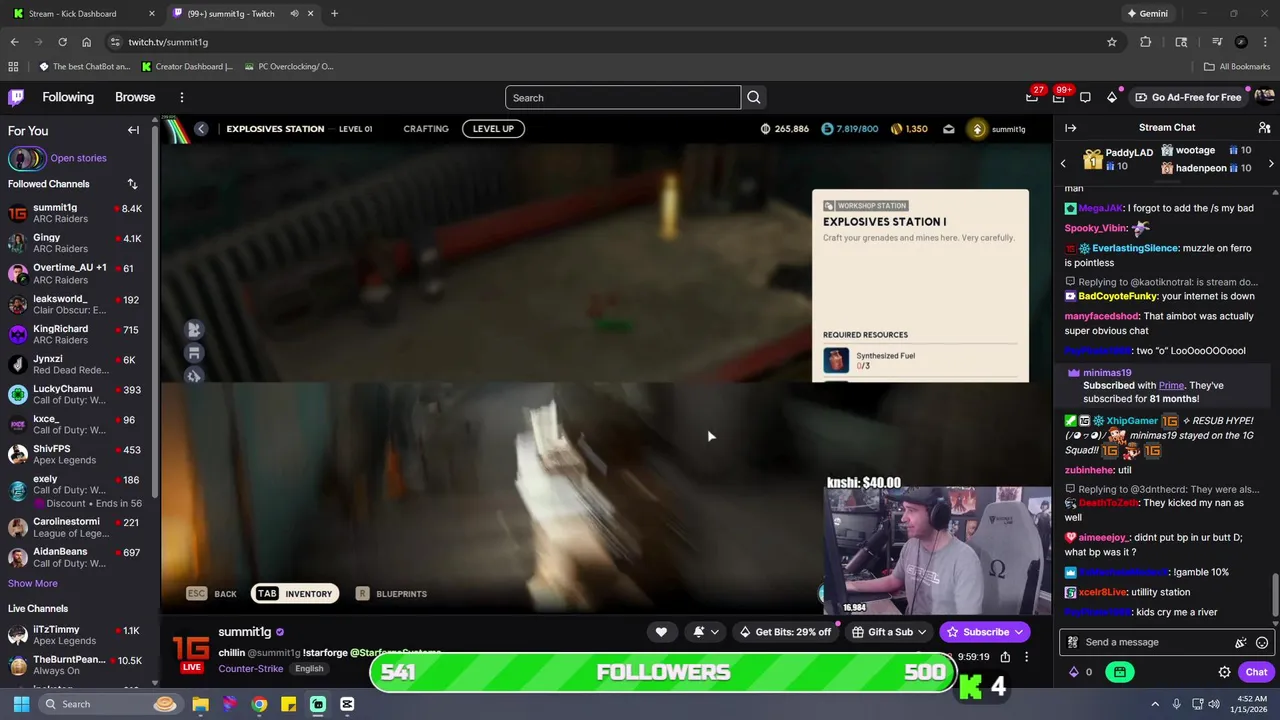The image size is (1280, 720).
Task: Open the notification bell dropdown for summit1g
Action: pyautogui.click(x=704, y=631)
